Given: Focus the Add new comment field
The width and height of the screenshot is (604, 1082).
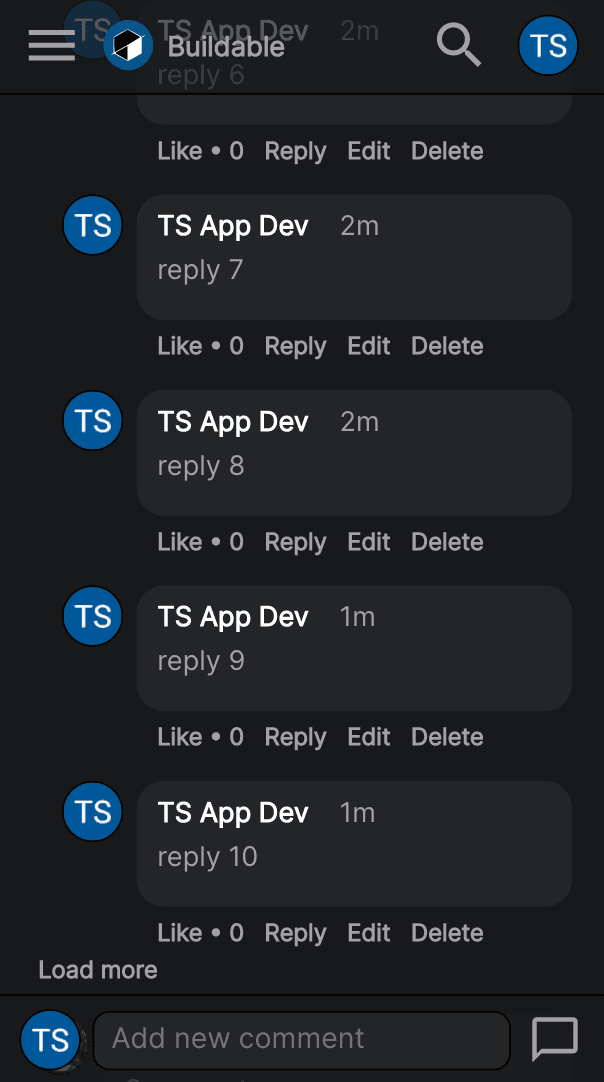Looking at the screenshot, I should pyautogui.click(x=302, y=1040).
